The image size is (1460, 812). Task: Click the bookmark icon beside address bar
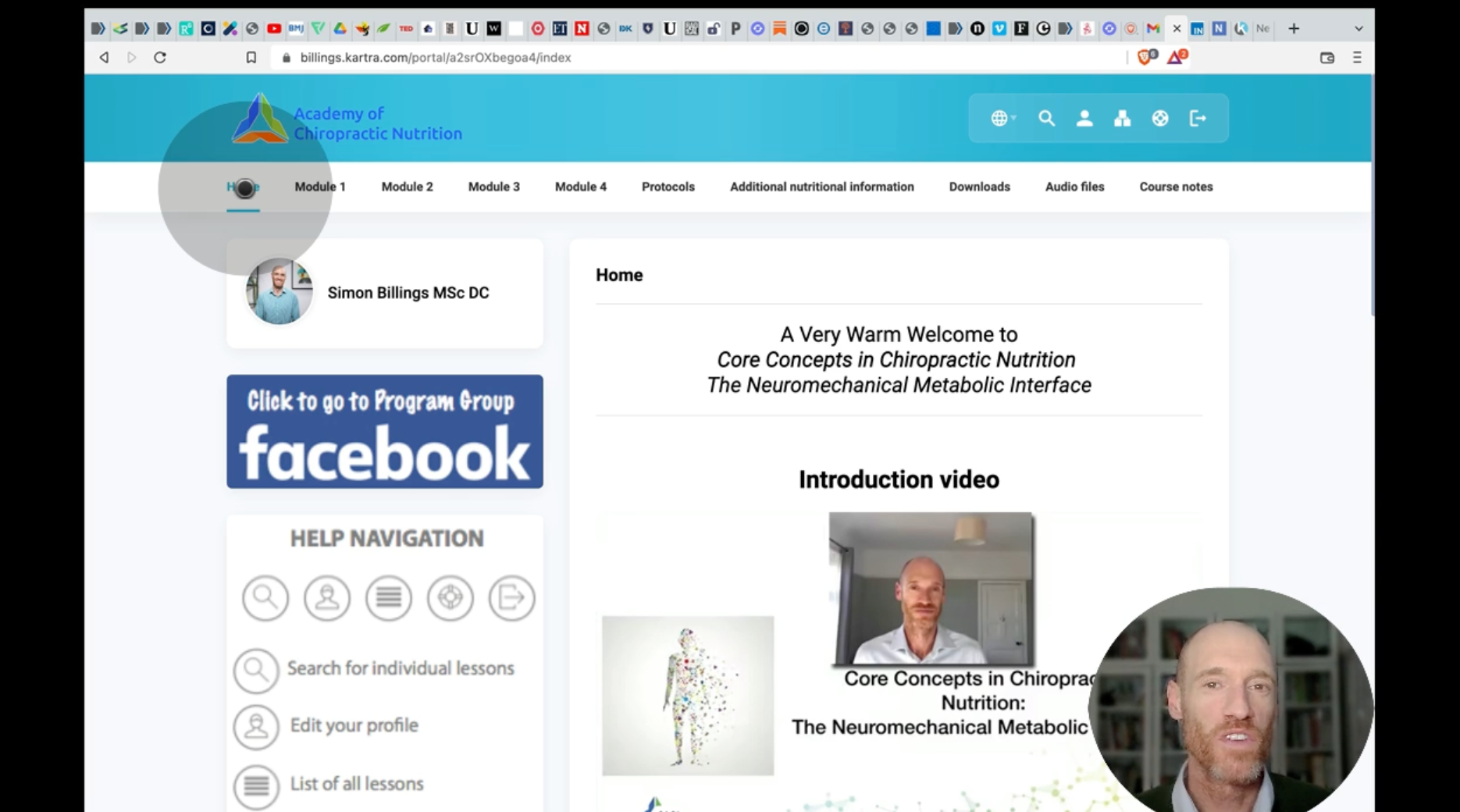pyautogui.click(x=251, y=57)
